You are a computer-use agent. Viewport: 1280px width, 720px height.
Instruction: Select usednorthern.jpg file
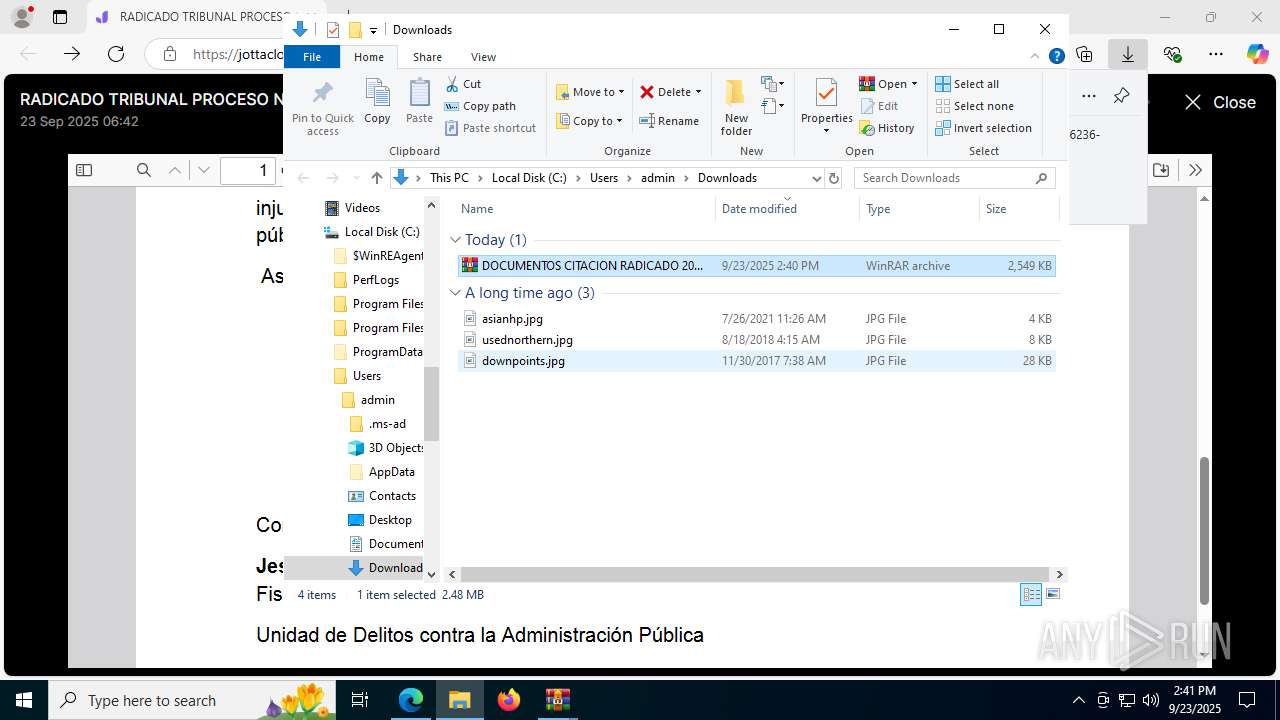click(756, 340)
